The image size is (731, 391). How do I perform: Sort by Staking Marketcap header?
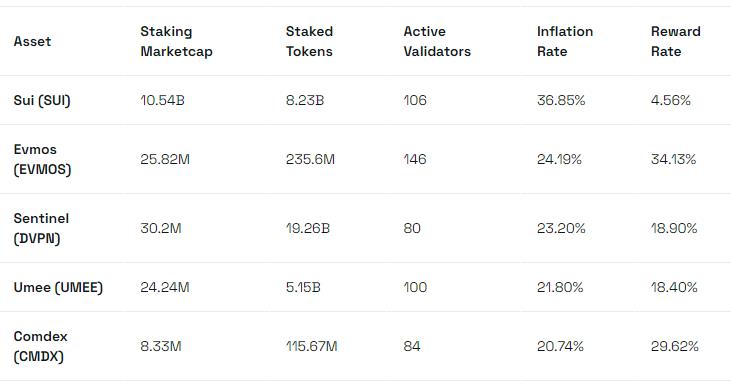click(x=176, y=41)
